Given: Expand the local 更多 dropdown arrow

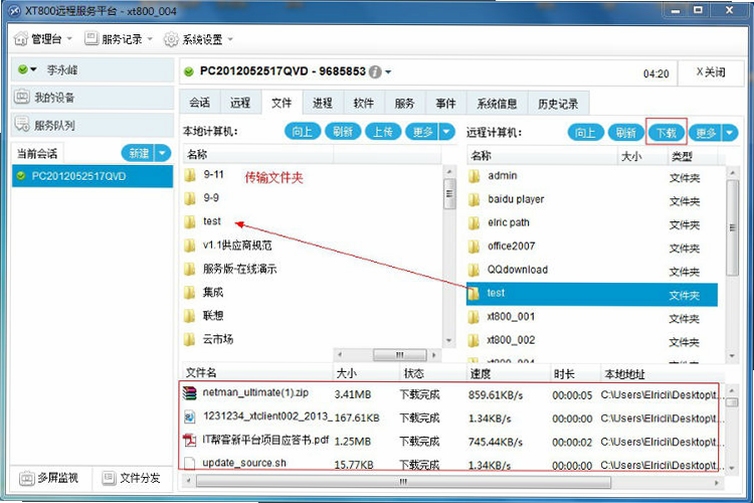Looking at the screenshot, I should tap(447, 131).
